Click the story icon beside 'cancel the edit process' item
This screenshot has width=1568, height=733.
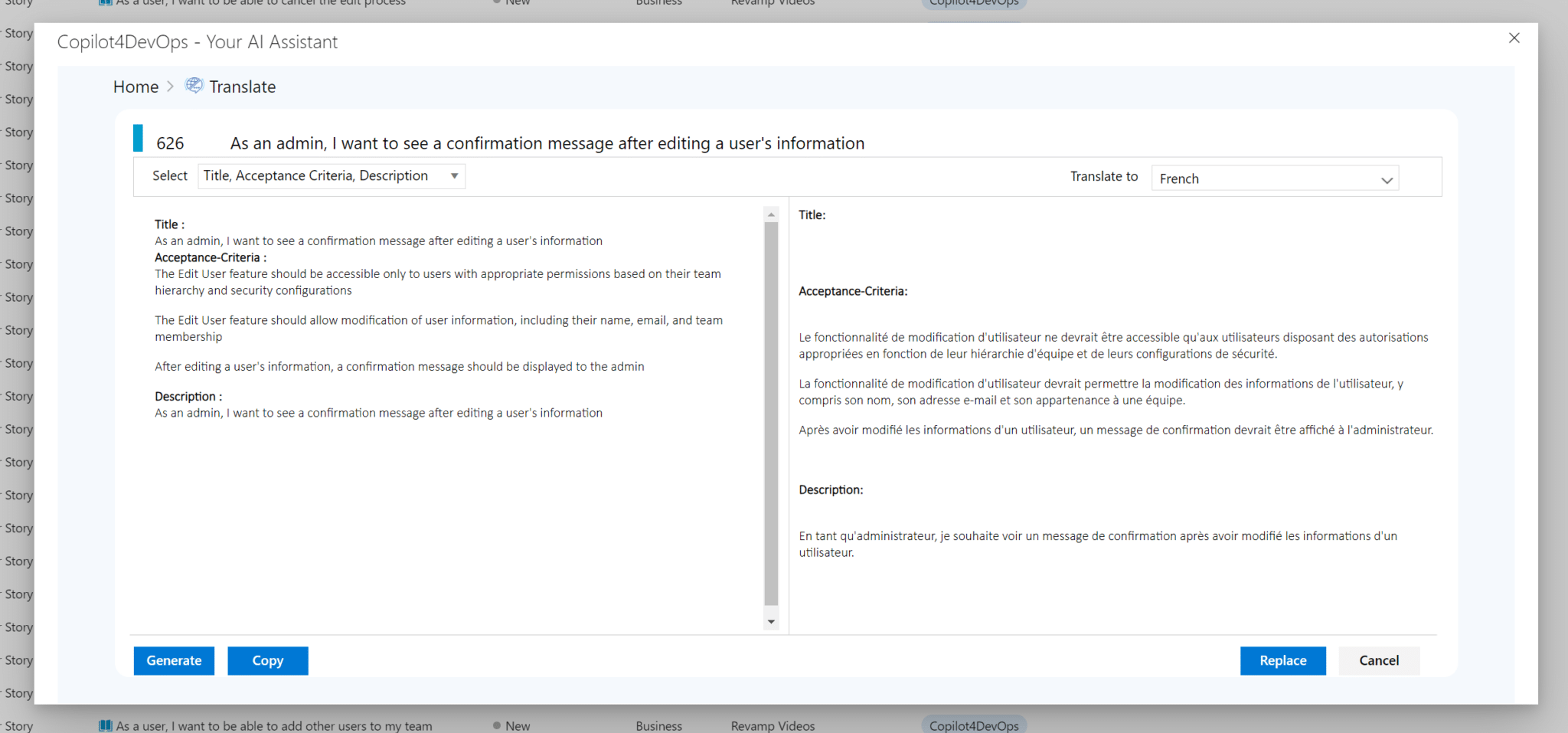tap(104, 2)
